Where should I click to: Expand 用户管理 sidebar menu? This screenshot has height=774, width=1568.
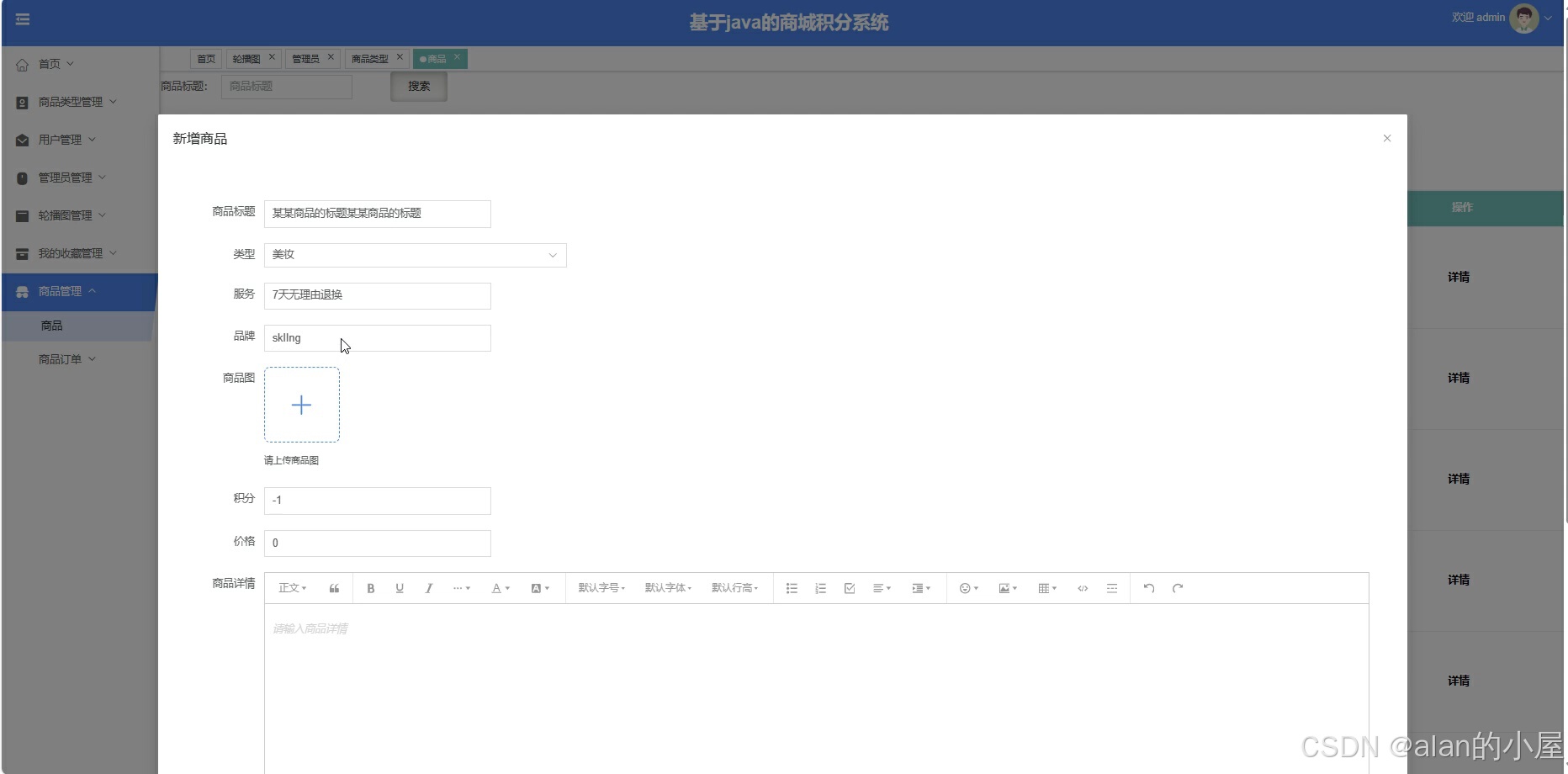pyautogui.click(x=79, y=140)
